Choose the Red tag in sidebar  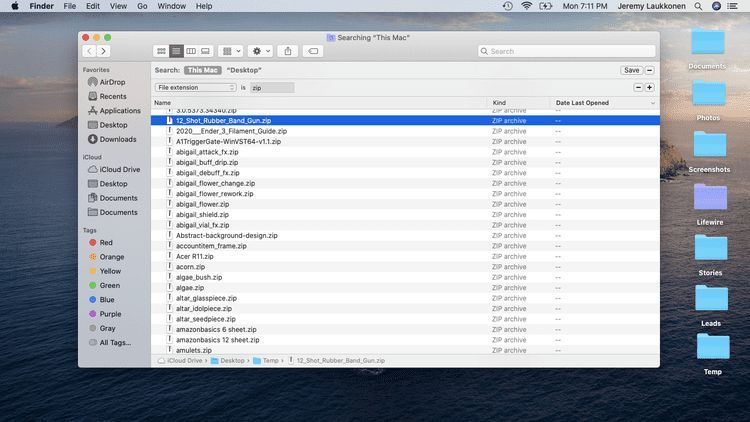(x=106, y=242)
